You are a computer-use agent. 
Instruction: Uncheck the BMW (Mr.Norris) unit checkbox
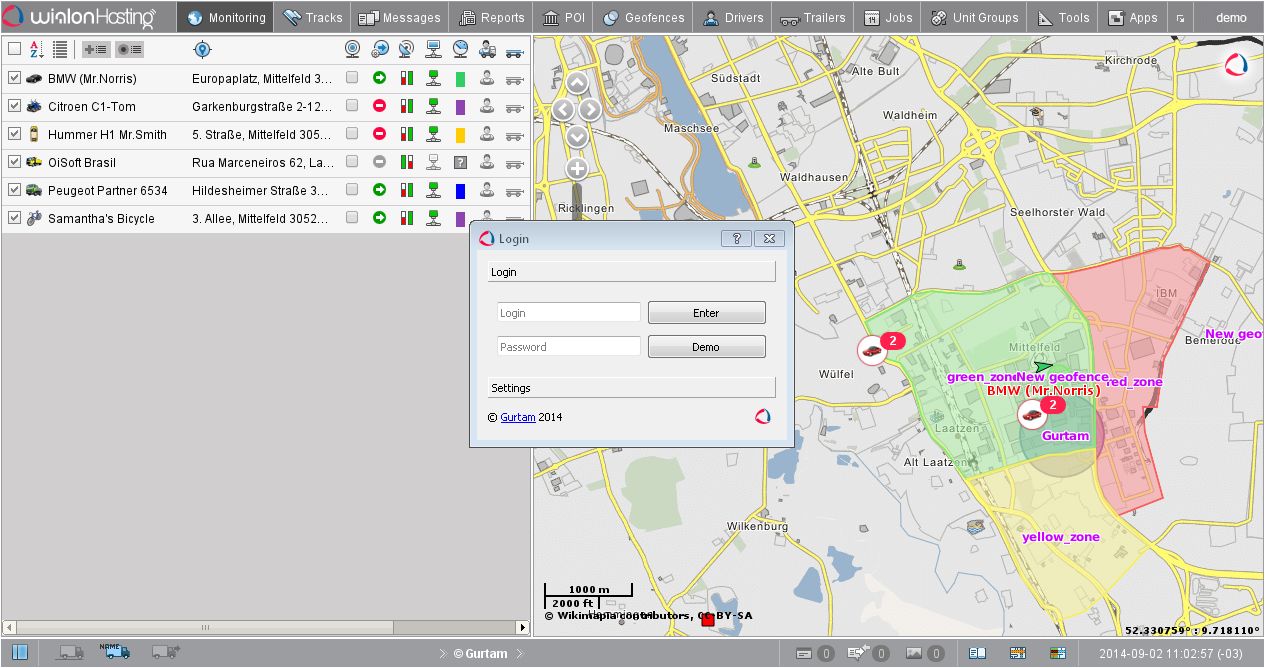14,78
